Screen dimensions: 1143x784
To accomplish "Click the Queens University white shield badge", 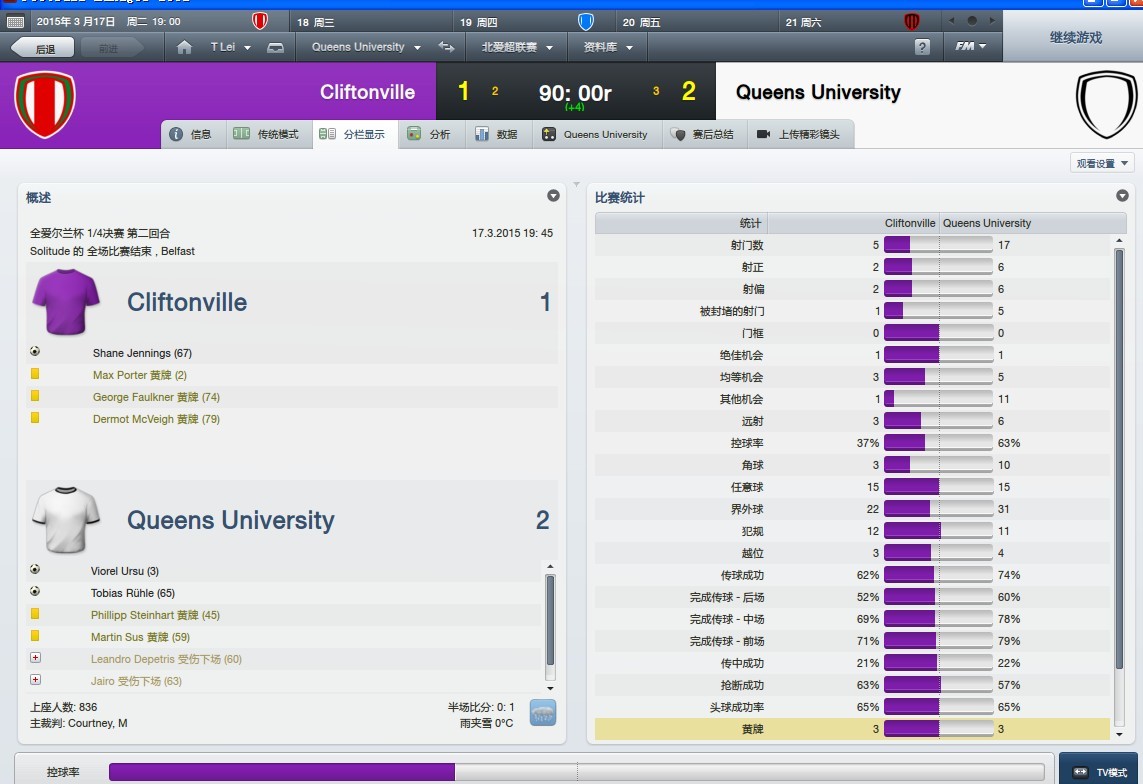I will (x=1106, y=104).
